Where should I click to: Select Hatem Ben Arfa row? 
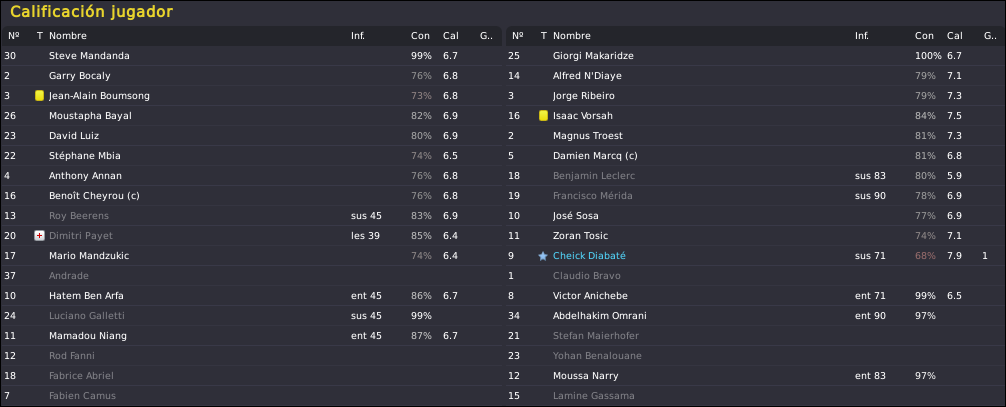tap(252, 295)
